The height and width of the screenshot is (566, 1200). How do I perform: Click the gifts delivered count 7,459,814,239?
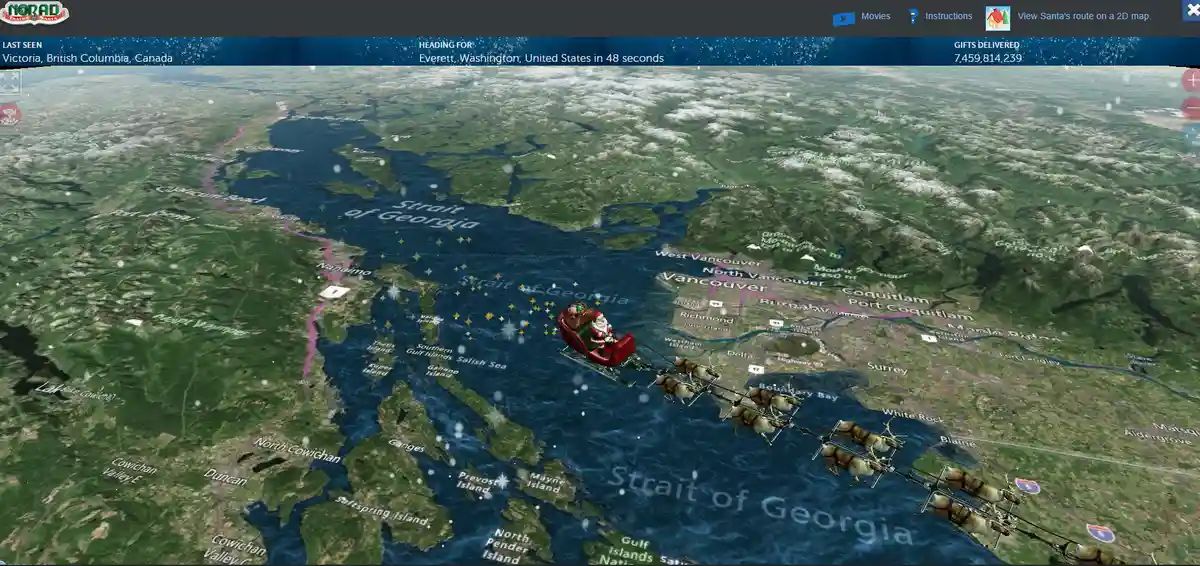988,58
